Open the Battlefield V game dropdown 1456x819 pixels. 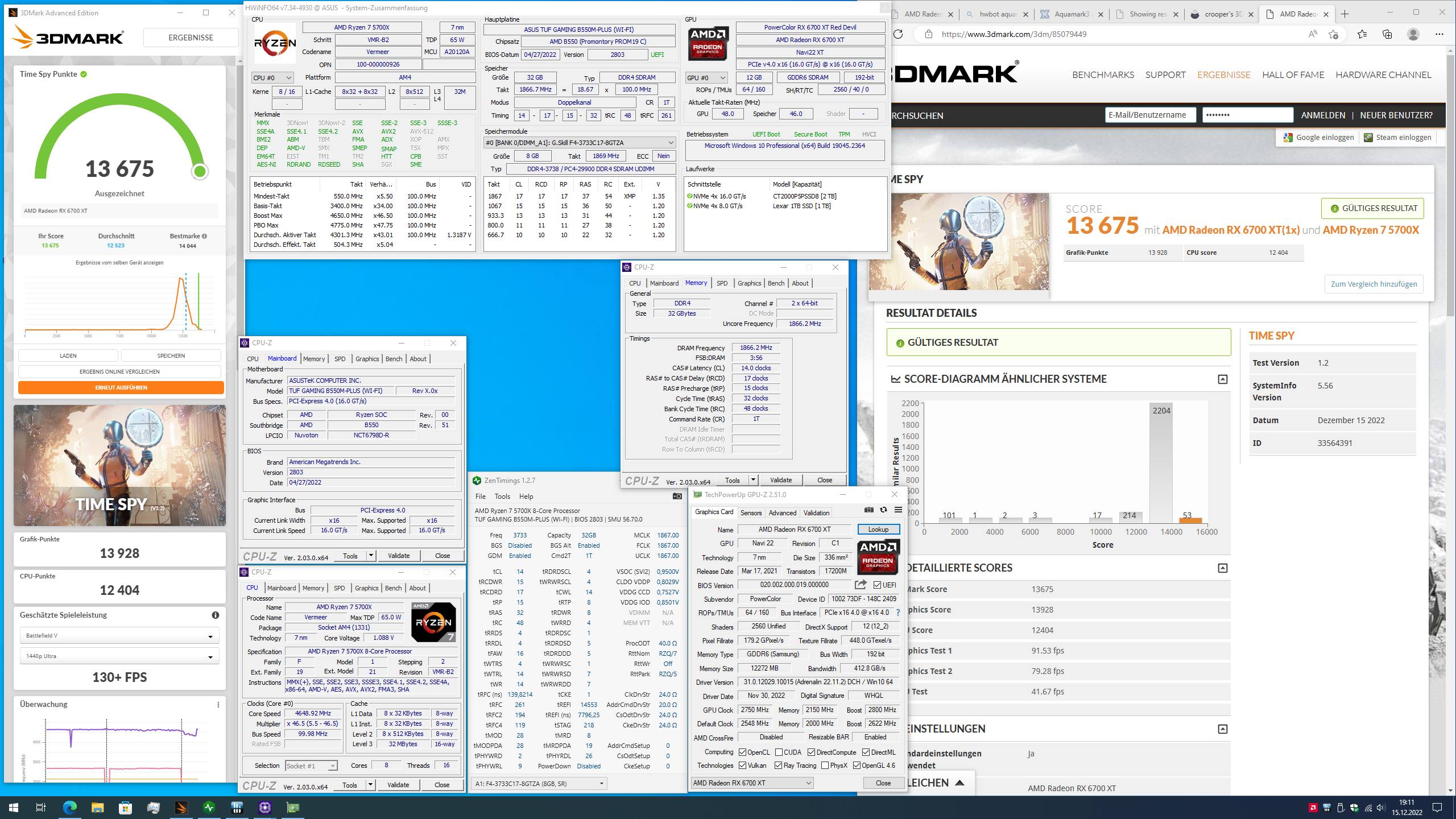coord(119,636)
